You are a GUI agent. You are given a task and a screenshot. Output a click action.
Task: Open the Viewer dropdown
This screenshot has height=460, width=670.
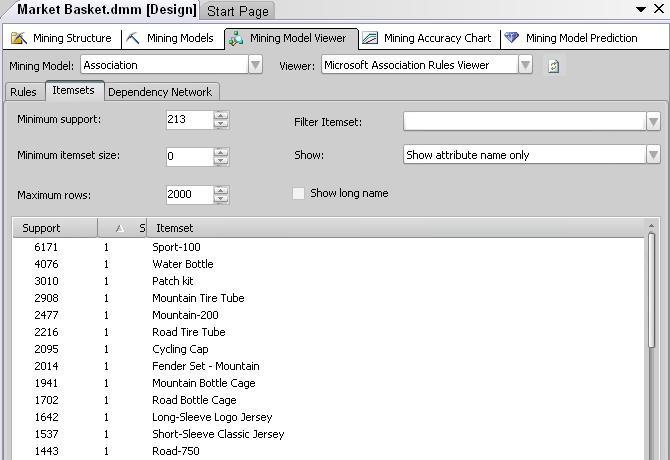click(x=525, y=65)
